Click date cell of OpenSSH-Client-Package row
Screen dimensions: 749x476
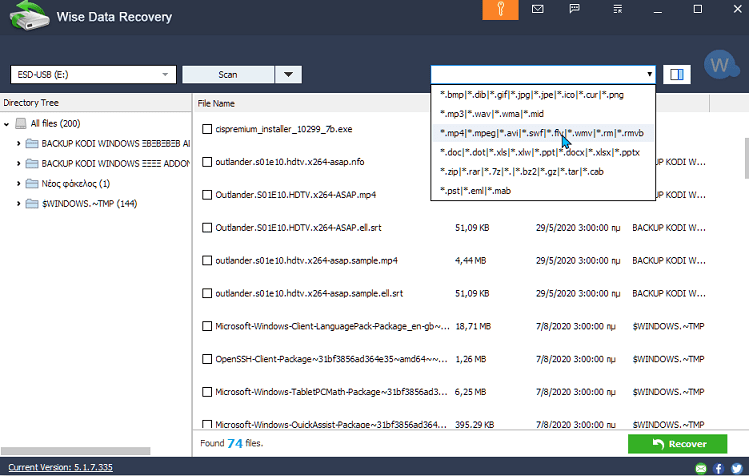coord(575,359)
